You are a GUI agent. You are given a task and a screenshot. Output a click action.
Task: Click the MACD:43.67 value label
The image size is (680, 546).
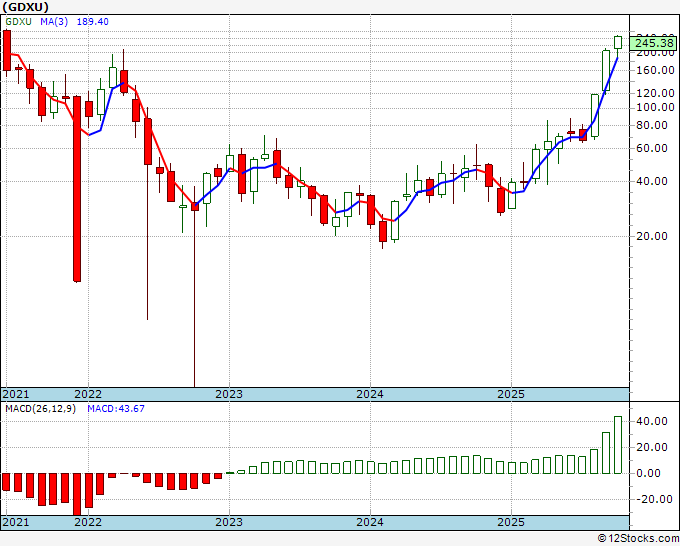click(116, 409)
